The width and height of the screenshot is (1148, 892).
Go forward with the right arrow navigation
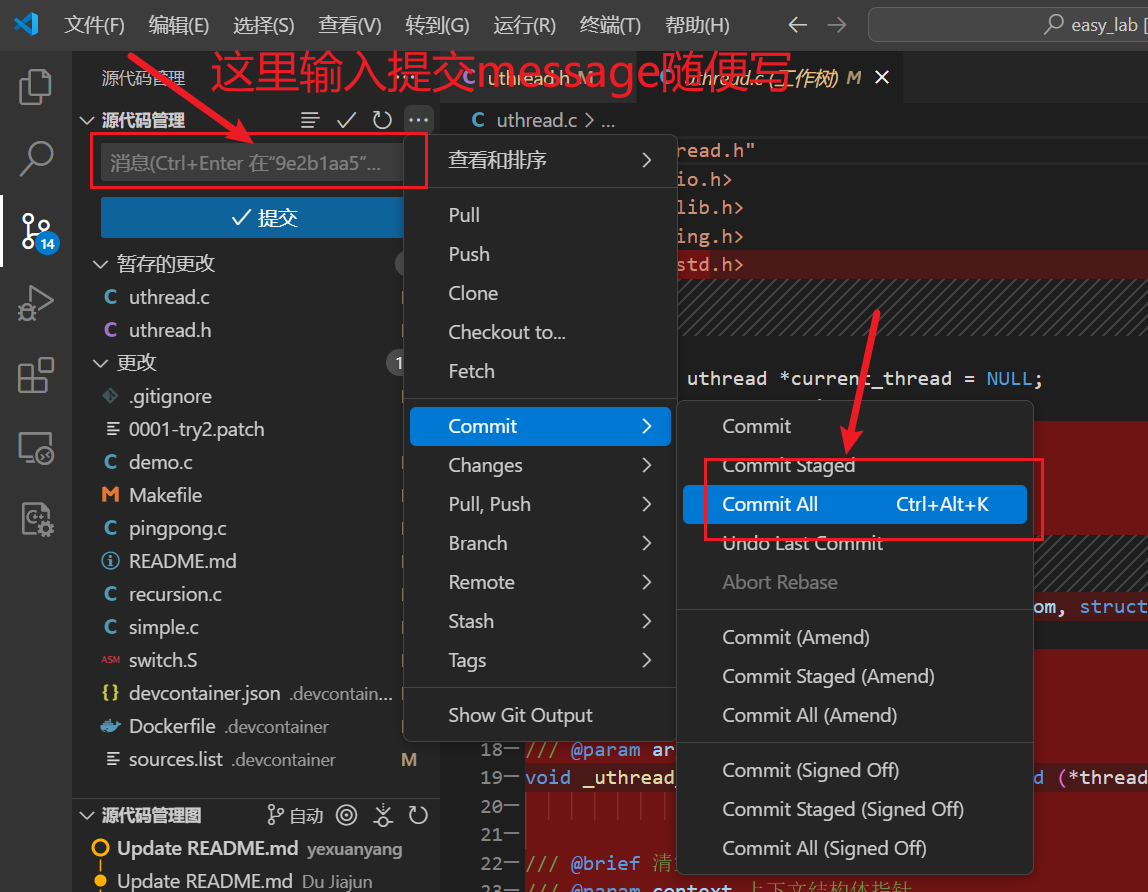click(x=836, y=25)
